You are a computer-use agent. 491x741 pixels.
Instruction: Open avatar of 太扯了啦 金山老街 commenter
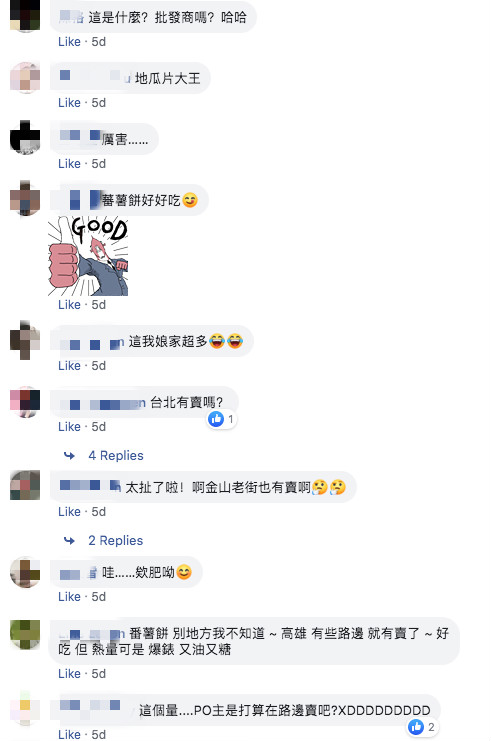[25, 485]
